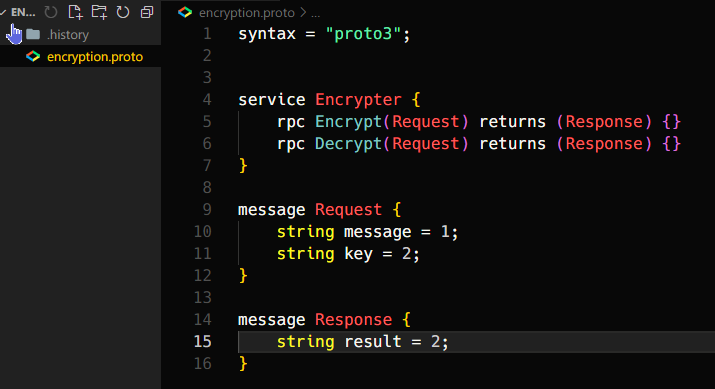Click the Decrypt rpc method name
The height and width of the screenshot is (389, 715).
pos(348,144)
